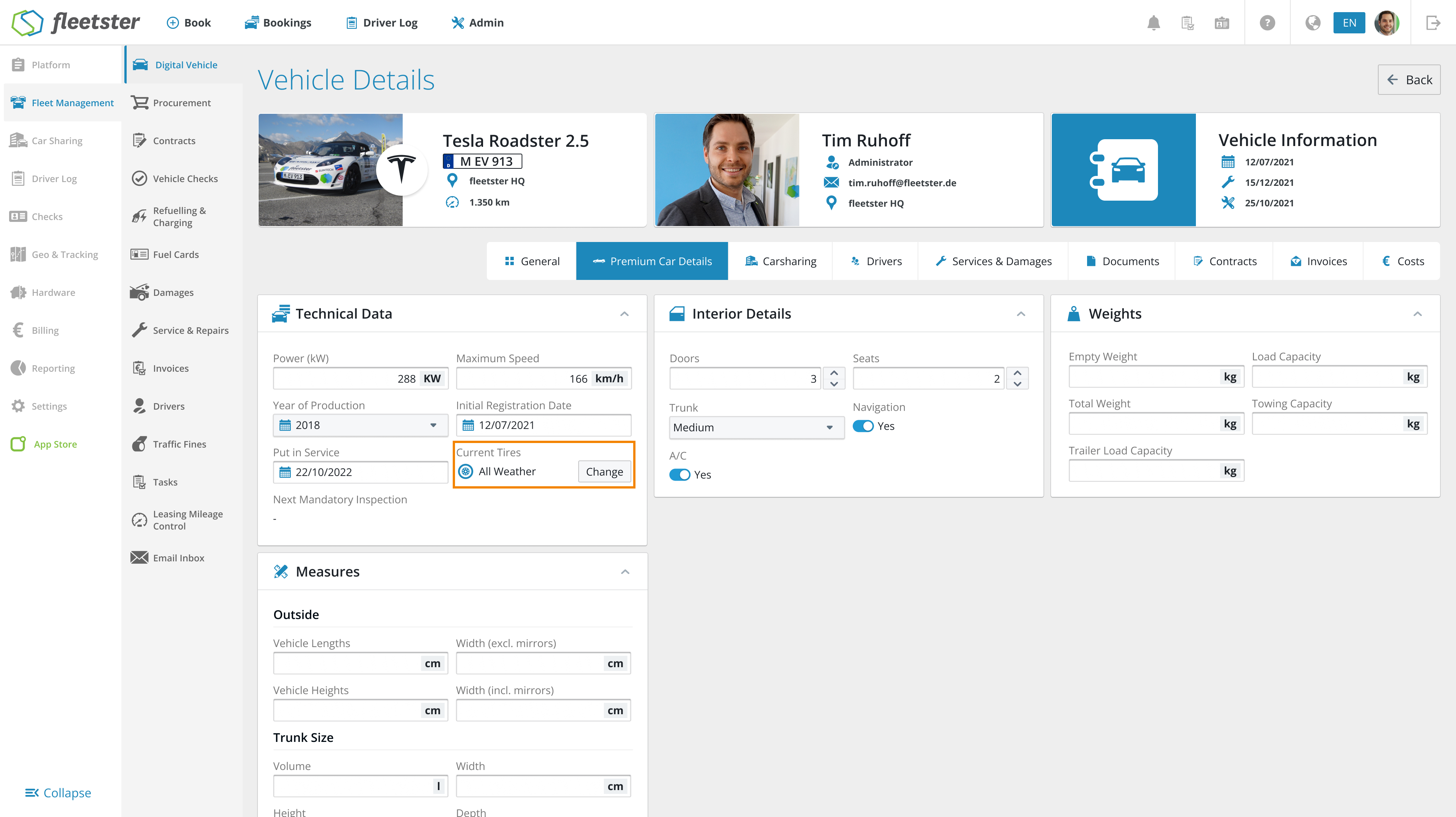The width and height of the screenshot is (1456, 817).
Task: Switch language with EN button
Action: [1349, 23]
